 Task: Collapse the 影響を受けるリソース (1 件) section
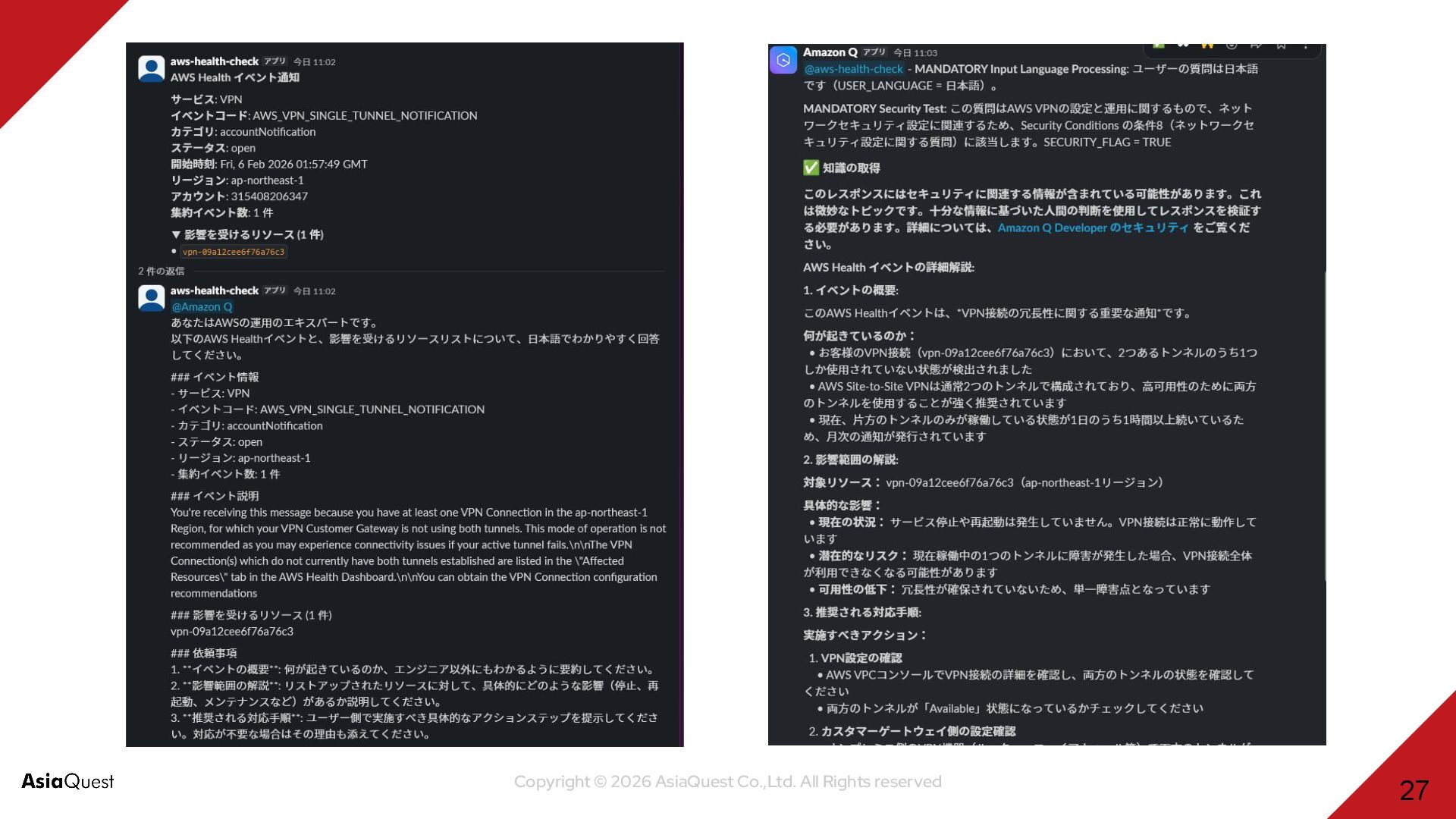point(176,235)
